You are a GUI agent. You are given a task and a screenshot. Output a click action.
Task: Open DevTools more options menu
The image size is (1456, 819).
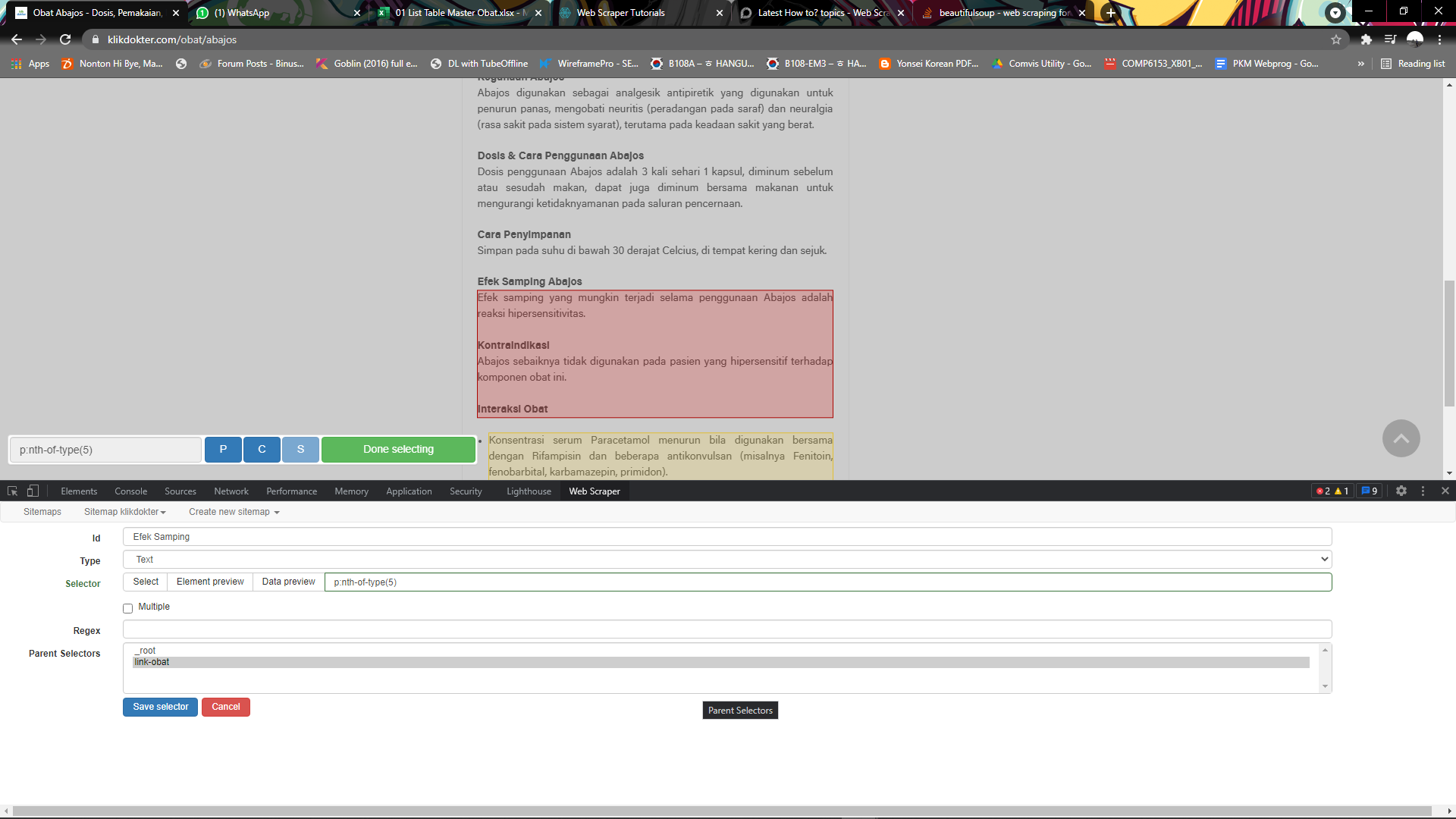click(x=1423, y=491)
